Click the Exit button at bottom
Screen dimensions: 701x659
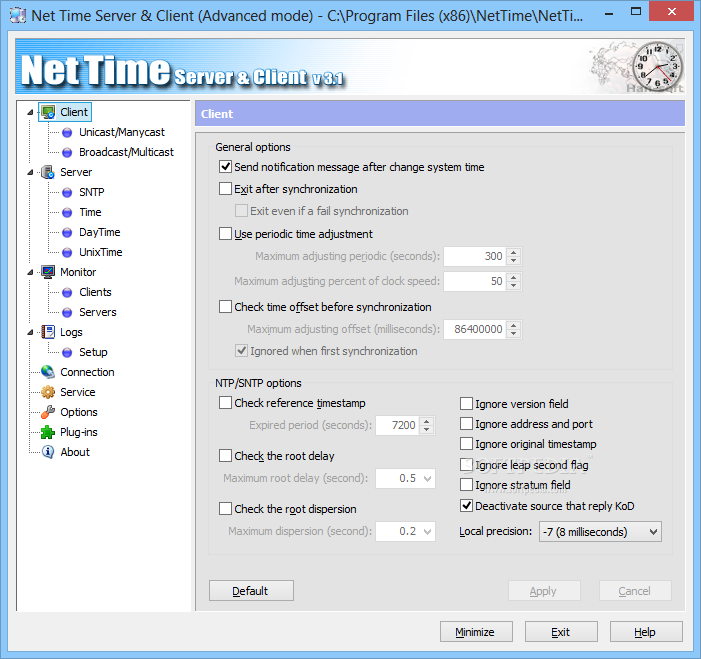[x=561, y=632]
